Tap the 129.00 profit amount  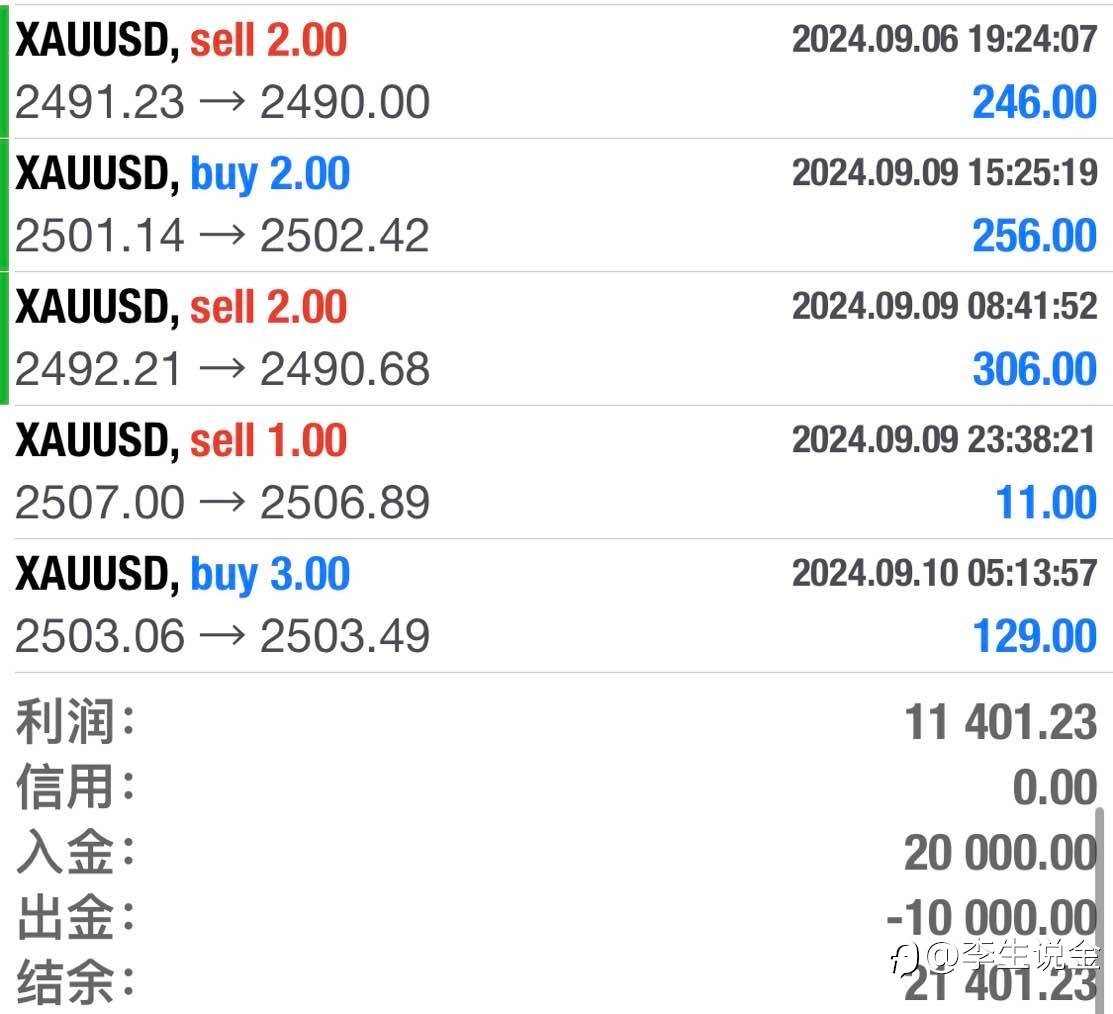[x=1034, y=636]
